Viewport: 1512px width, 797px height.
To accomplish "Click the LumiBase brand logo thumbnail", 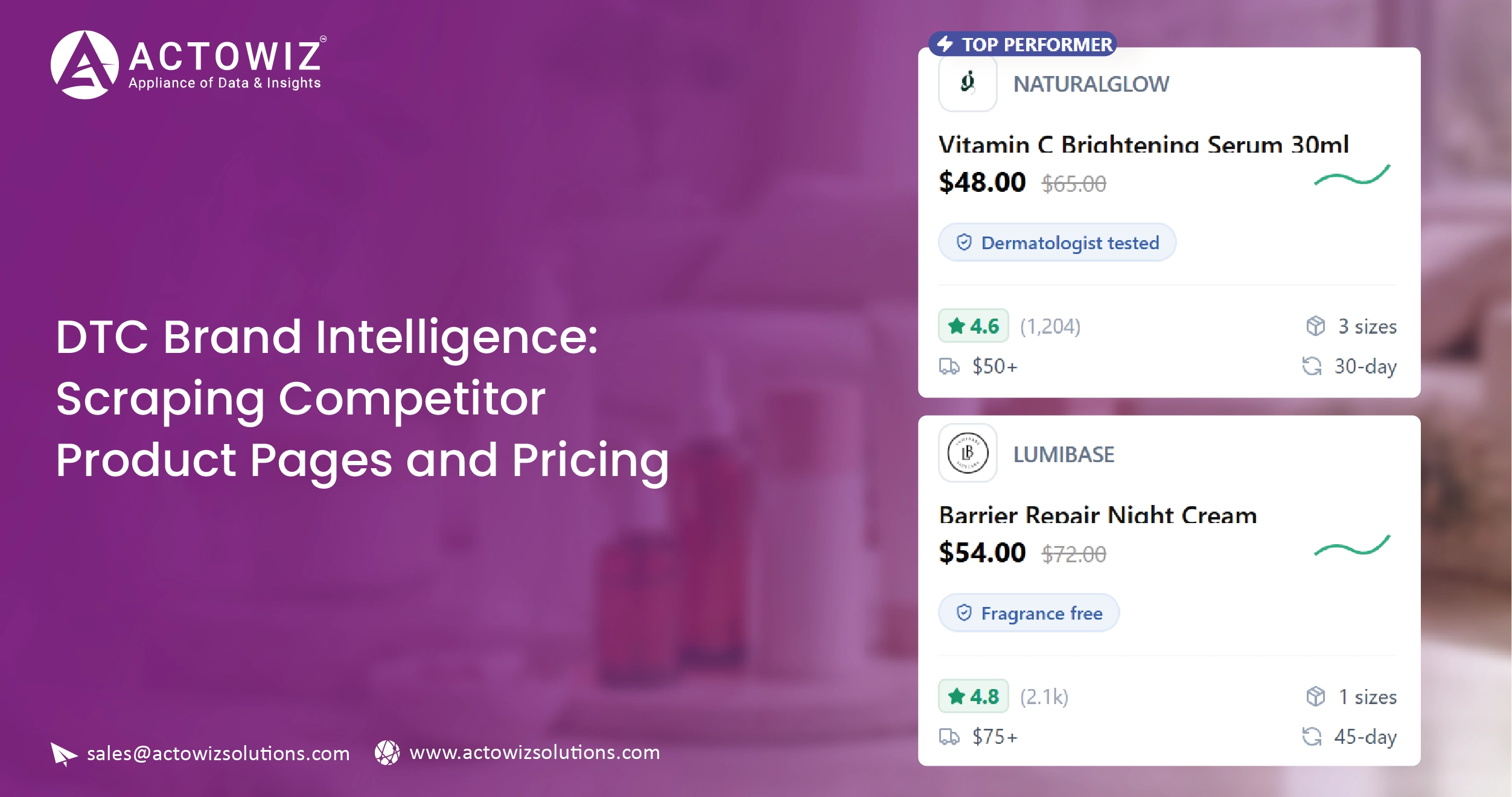I will [x=968, y=453].
